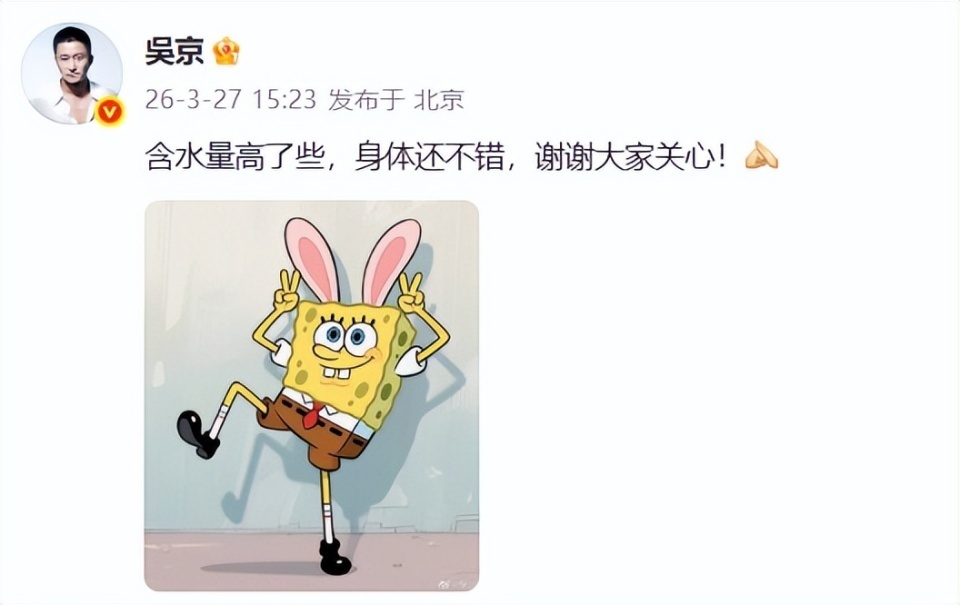Select the phrase 含水量高了些 in post
Image resolution: width=960 pixels, height=605 pixels.
point(234,157)
